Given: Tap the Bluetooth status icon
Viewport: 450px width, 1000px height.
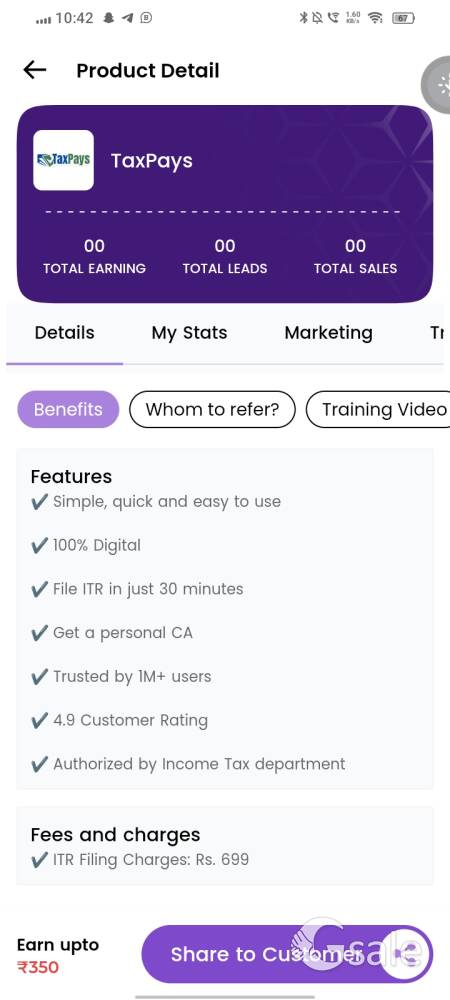Looking at the screenshot, I should [x=303, y=18].
